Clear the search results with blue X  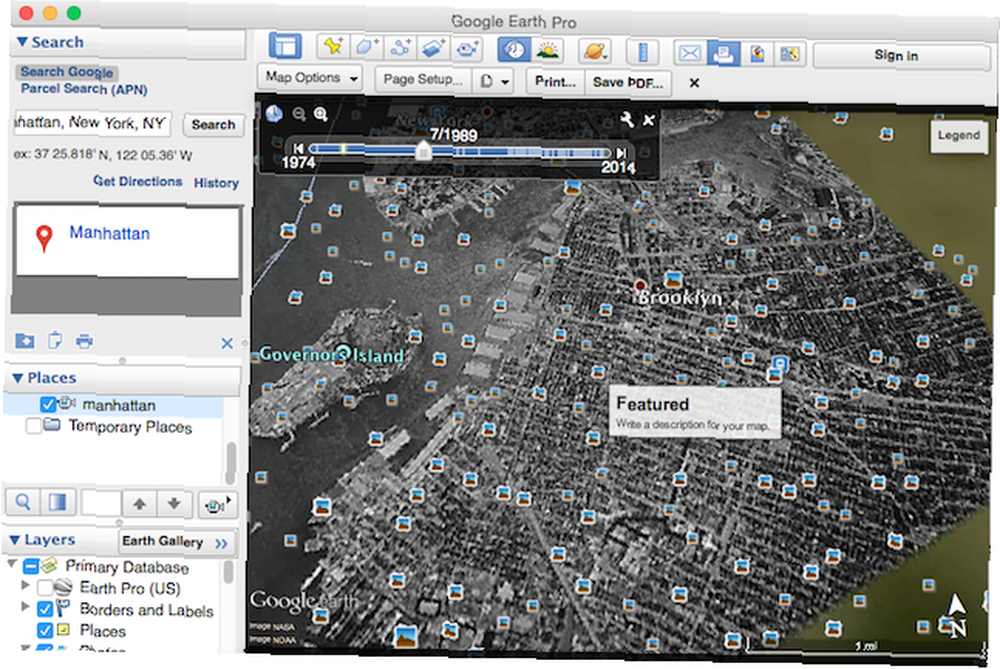pos(227,343)
